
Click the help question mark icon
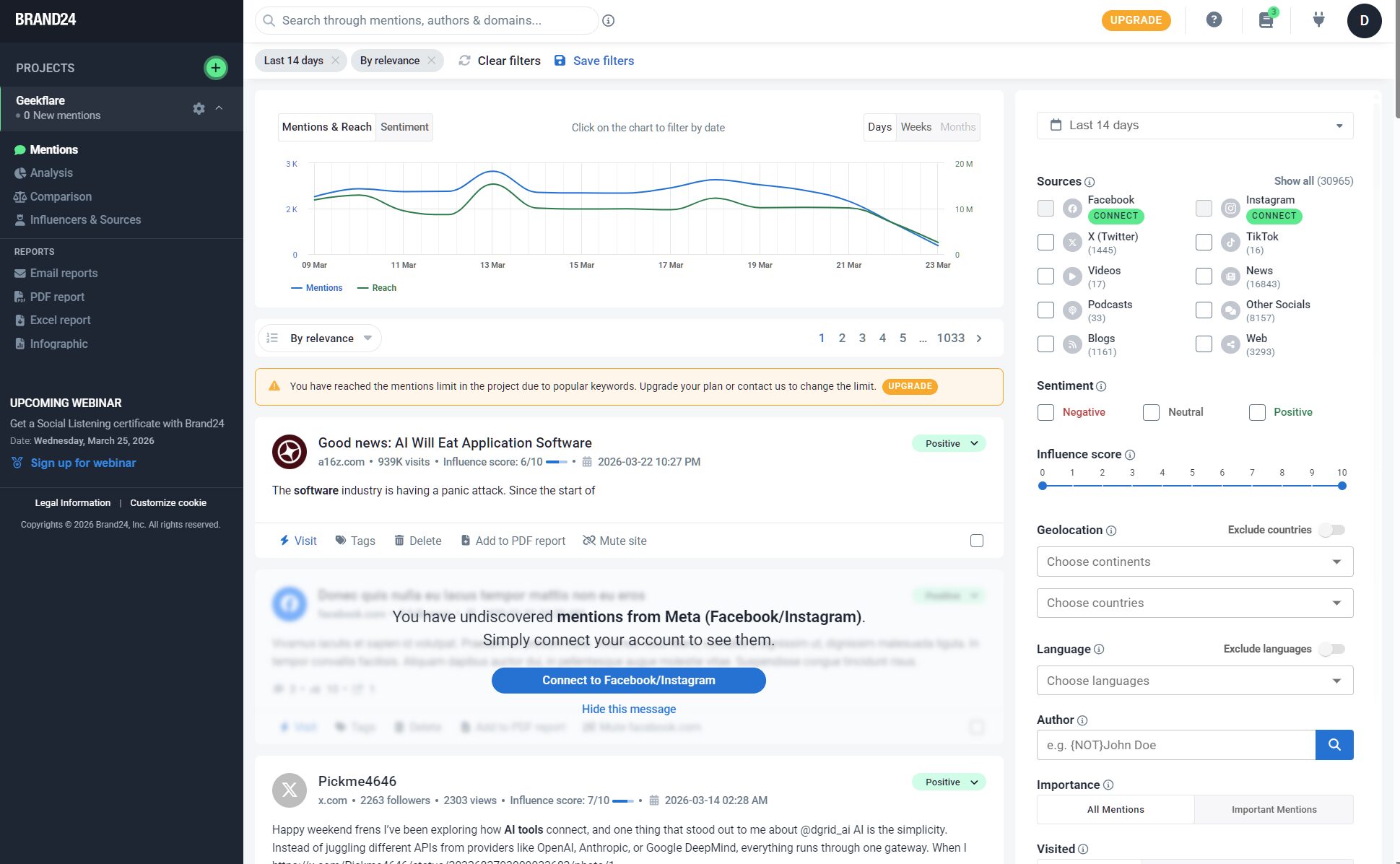click(1214, 20)
